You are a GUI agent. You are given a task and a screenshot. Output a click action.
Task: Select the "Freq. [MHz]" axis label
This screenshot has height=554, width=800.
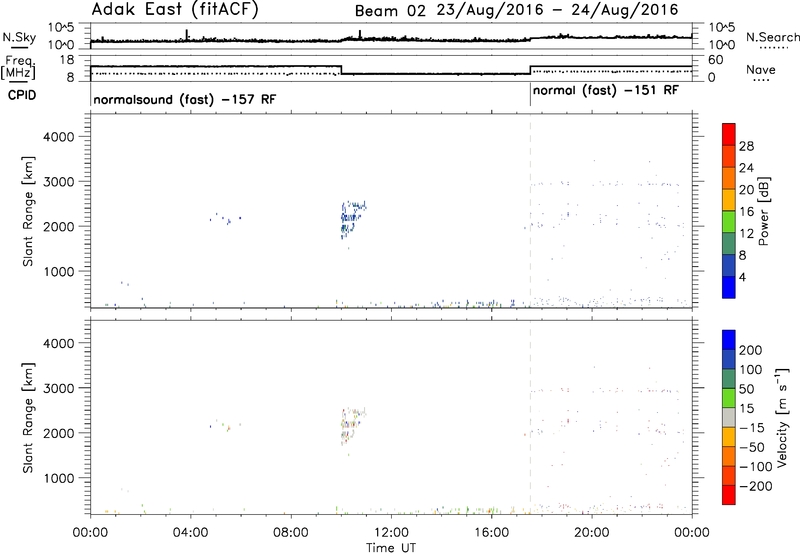point(18,67)
